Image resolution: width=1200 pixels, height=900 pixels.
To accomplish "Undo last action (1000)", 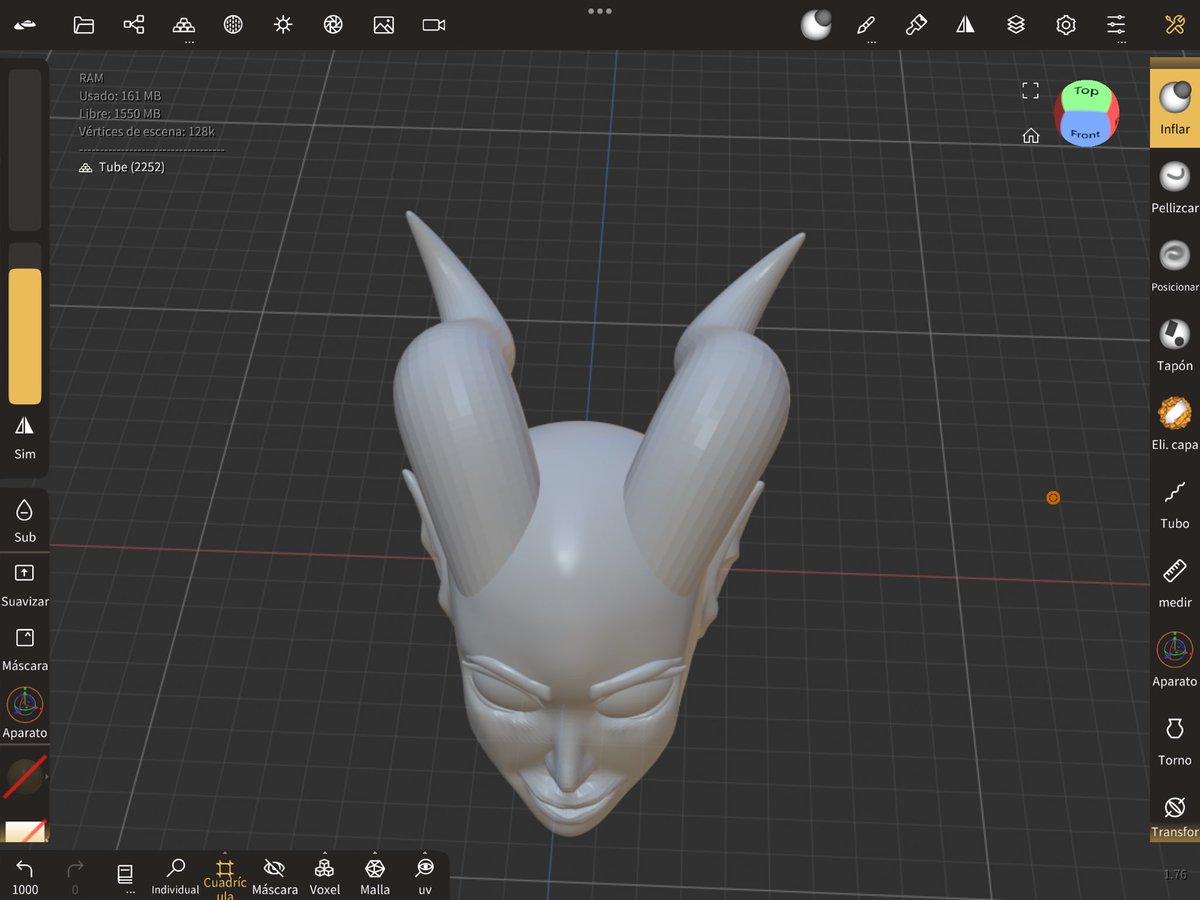I will pos(25,877).
